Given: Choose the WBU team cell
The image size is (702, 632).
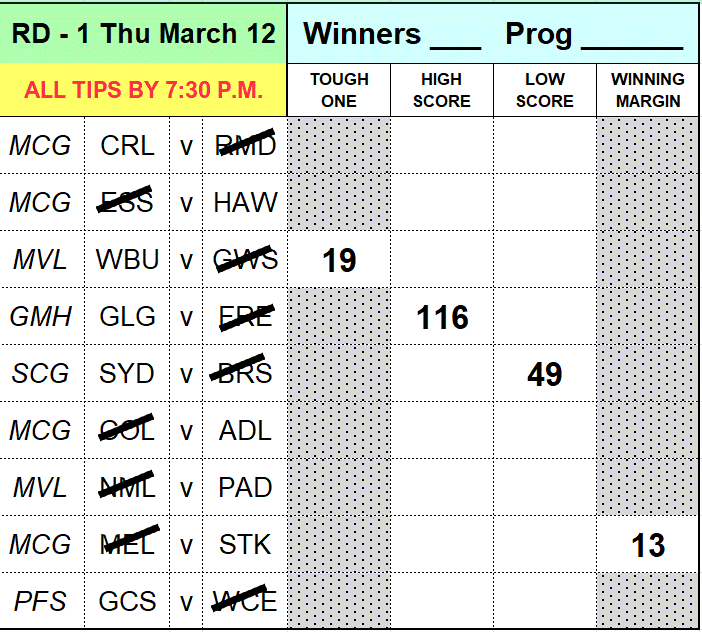Looking at the screenshot, I should [128, 260].
